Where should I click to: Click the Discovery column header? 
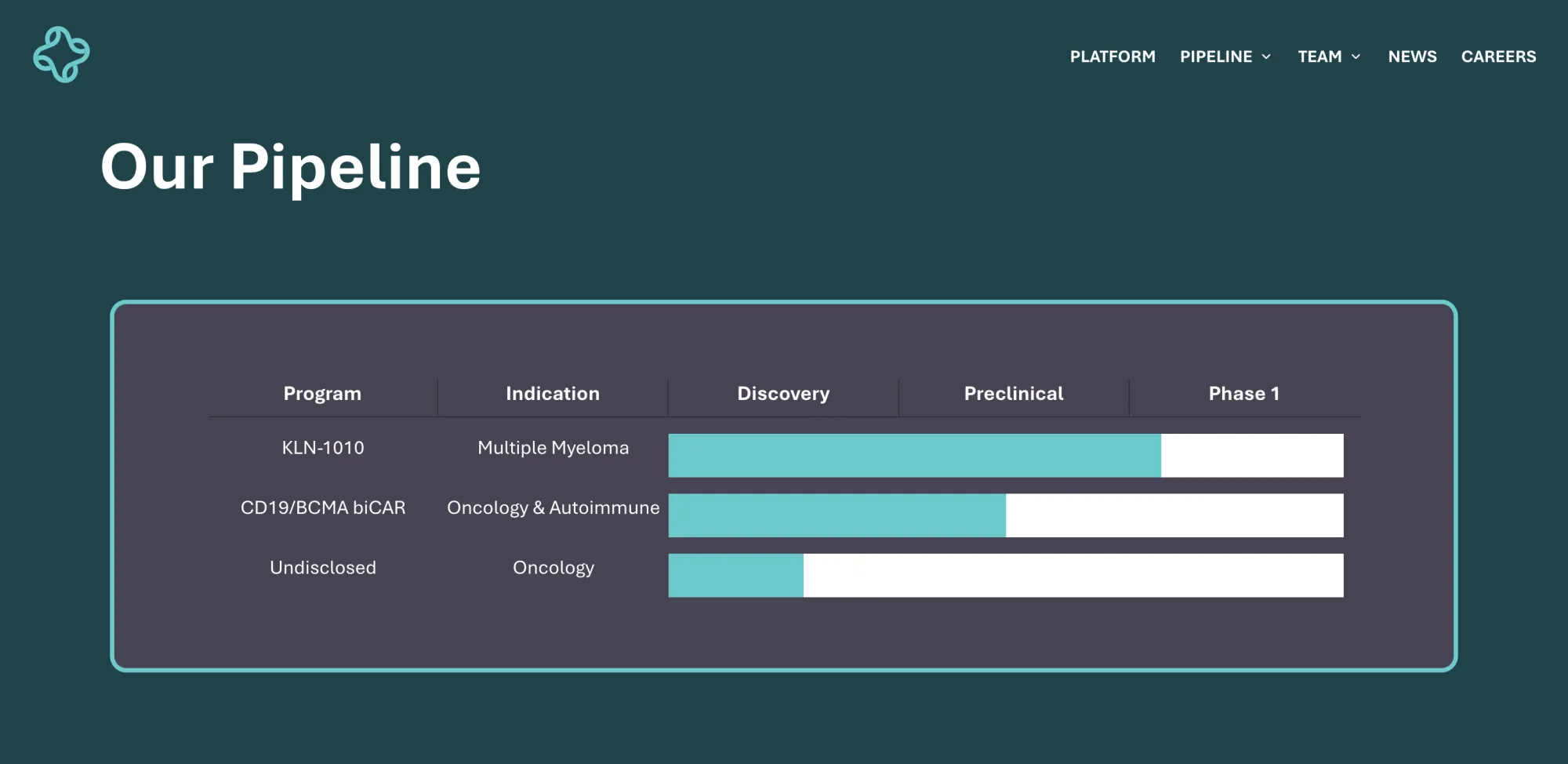click(782, 394)
